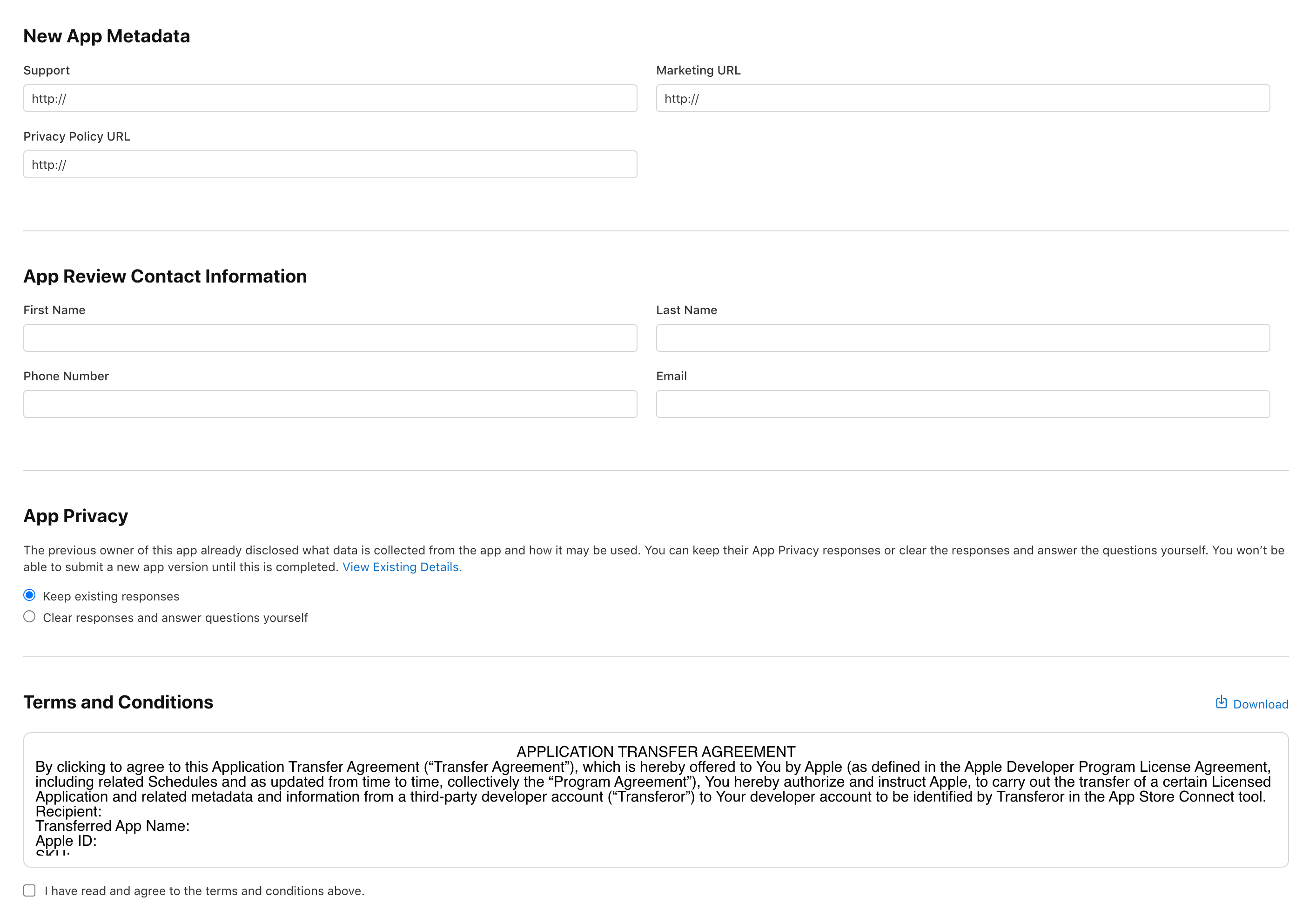Click the 'Transferred App Name:' line in agreement
This screenshot has width=1316, height=917.
(112, 826)
